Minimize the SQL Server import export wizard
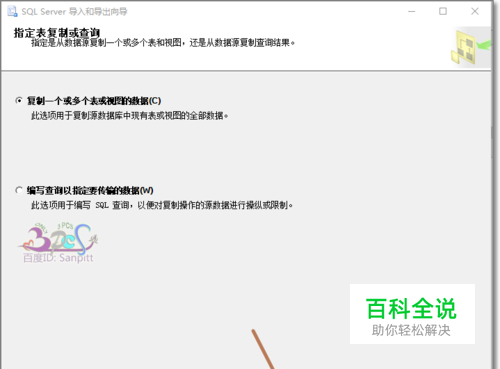The image size is (500, 369). [412, 11]
